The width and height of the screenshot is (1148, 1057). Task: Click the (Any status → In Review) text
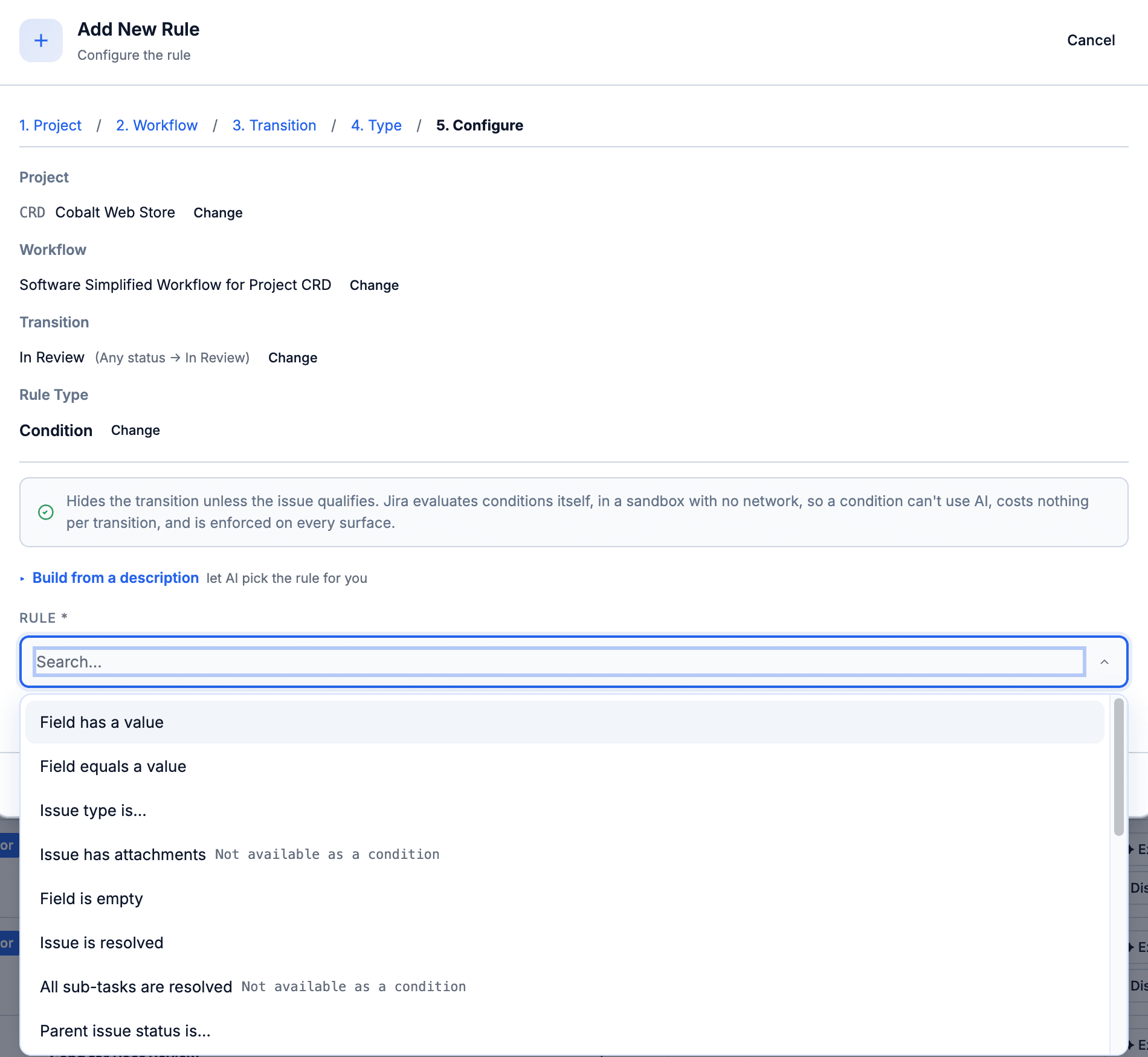click(172, 358)
